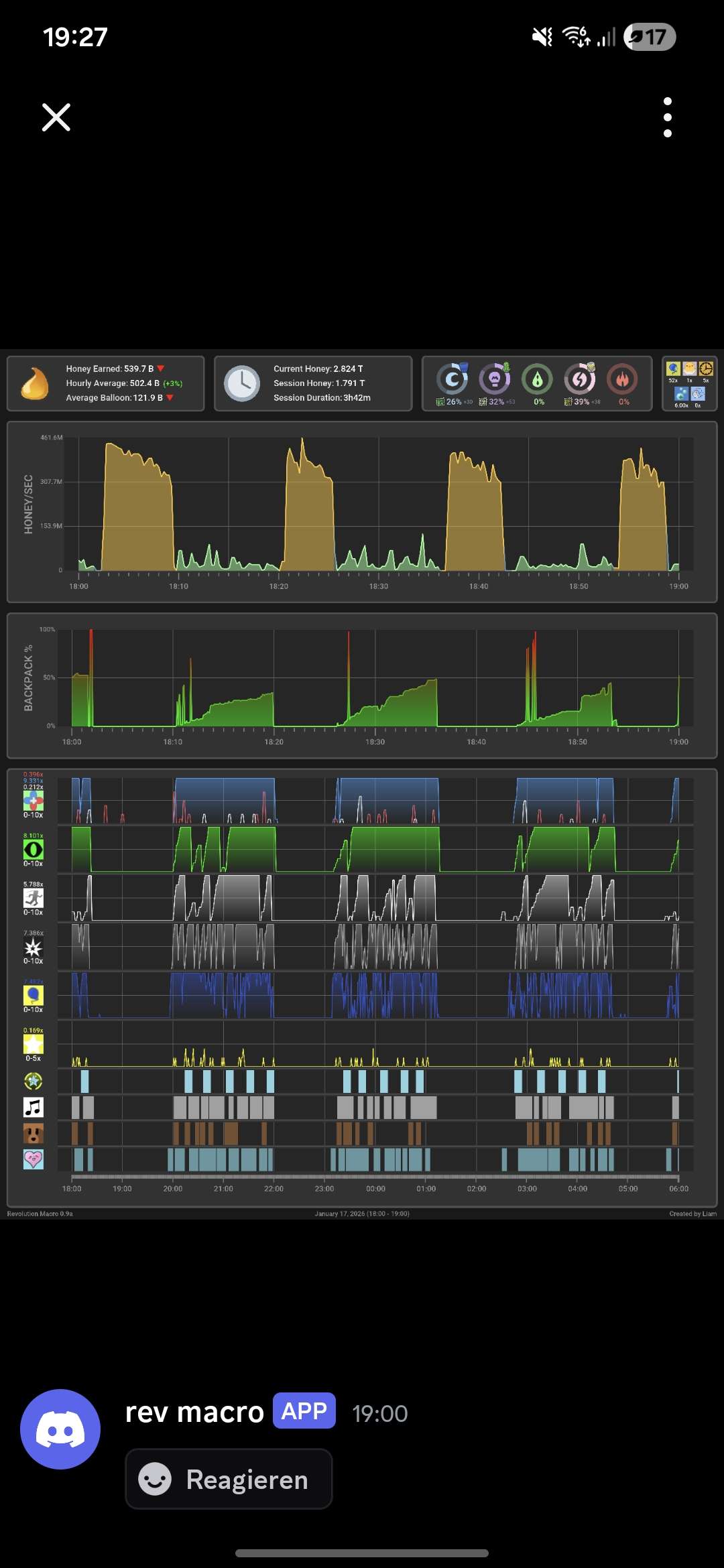Tap the battery indicator showing 17
Image resolution: width=724 pixels, height=1568 pixels.
tap(650, 37)
